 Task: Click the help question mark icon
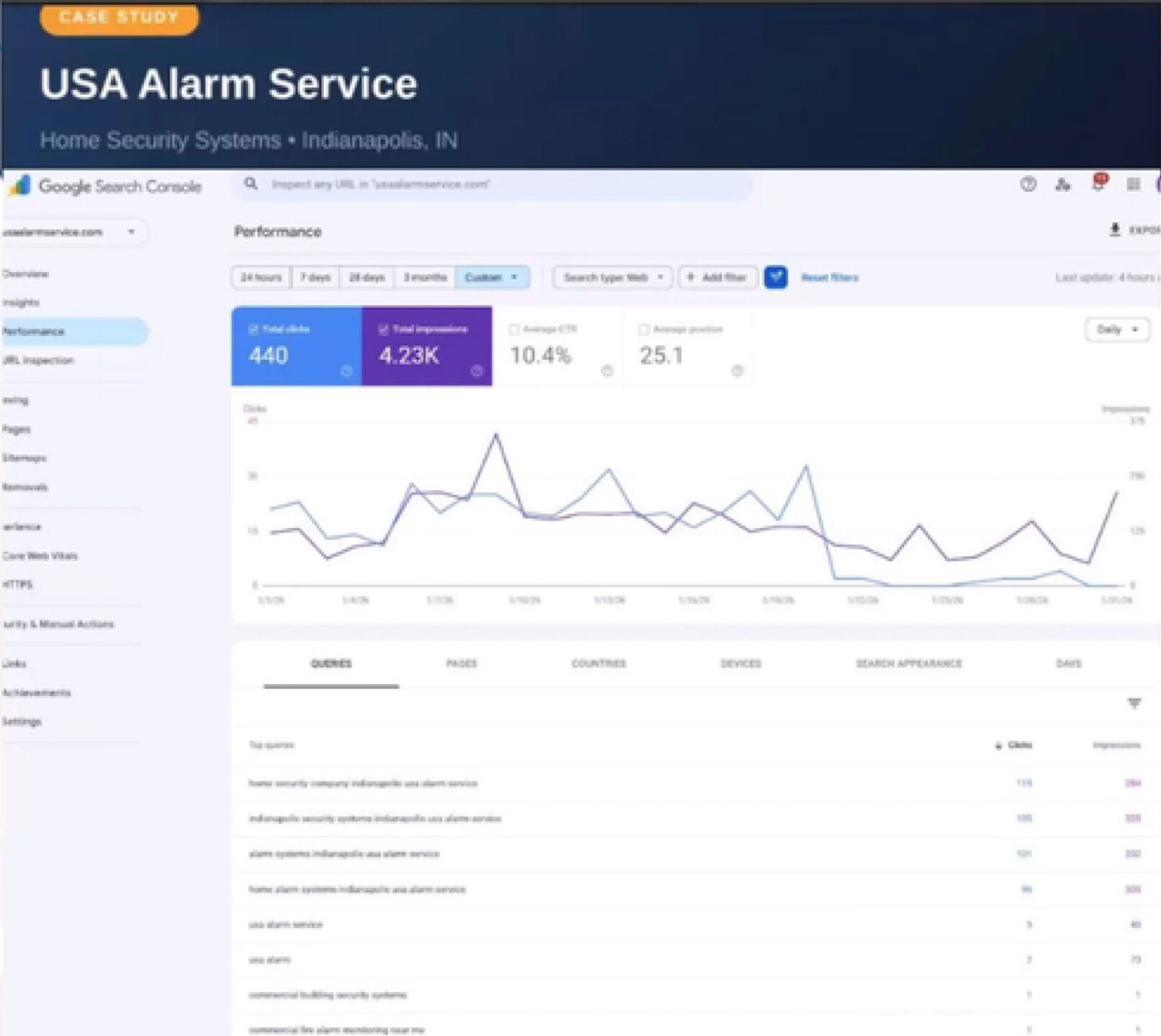(x=1028, y=184)
